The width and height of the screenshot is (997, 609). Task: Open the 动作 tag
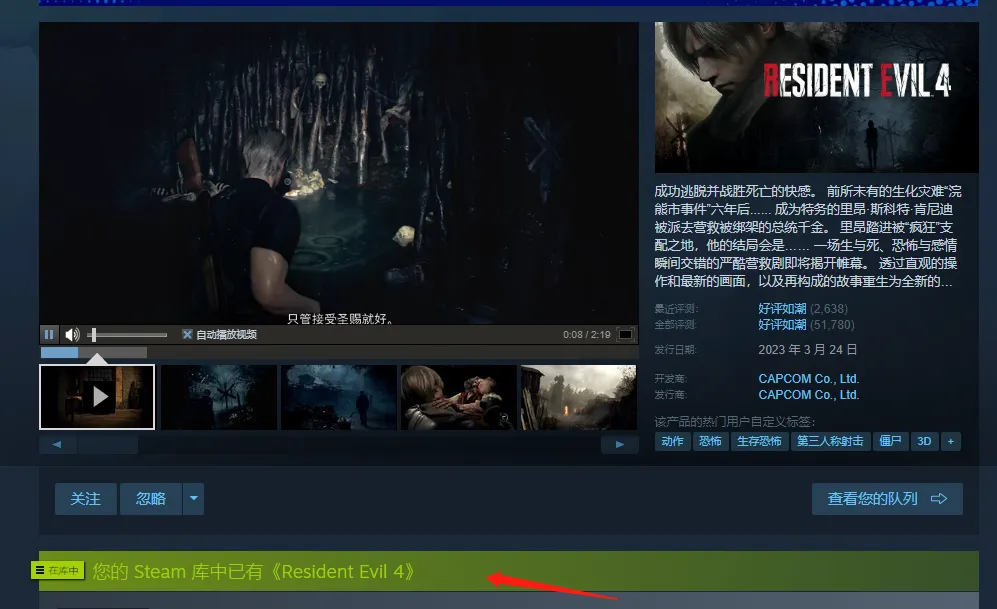[x=672, y=441]
